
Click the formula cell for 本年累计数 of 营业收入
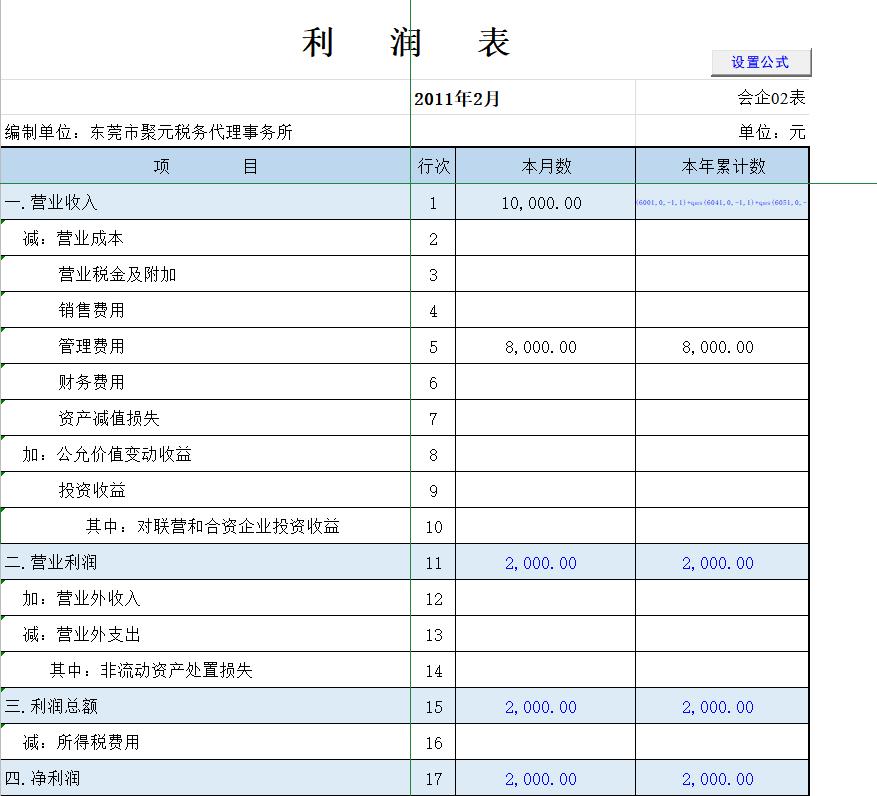(x=721, y=201)
